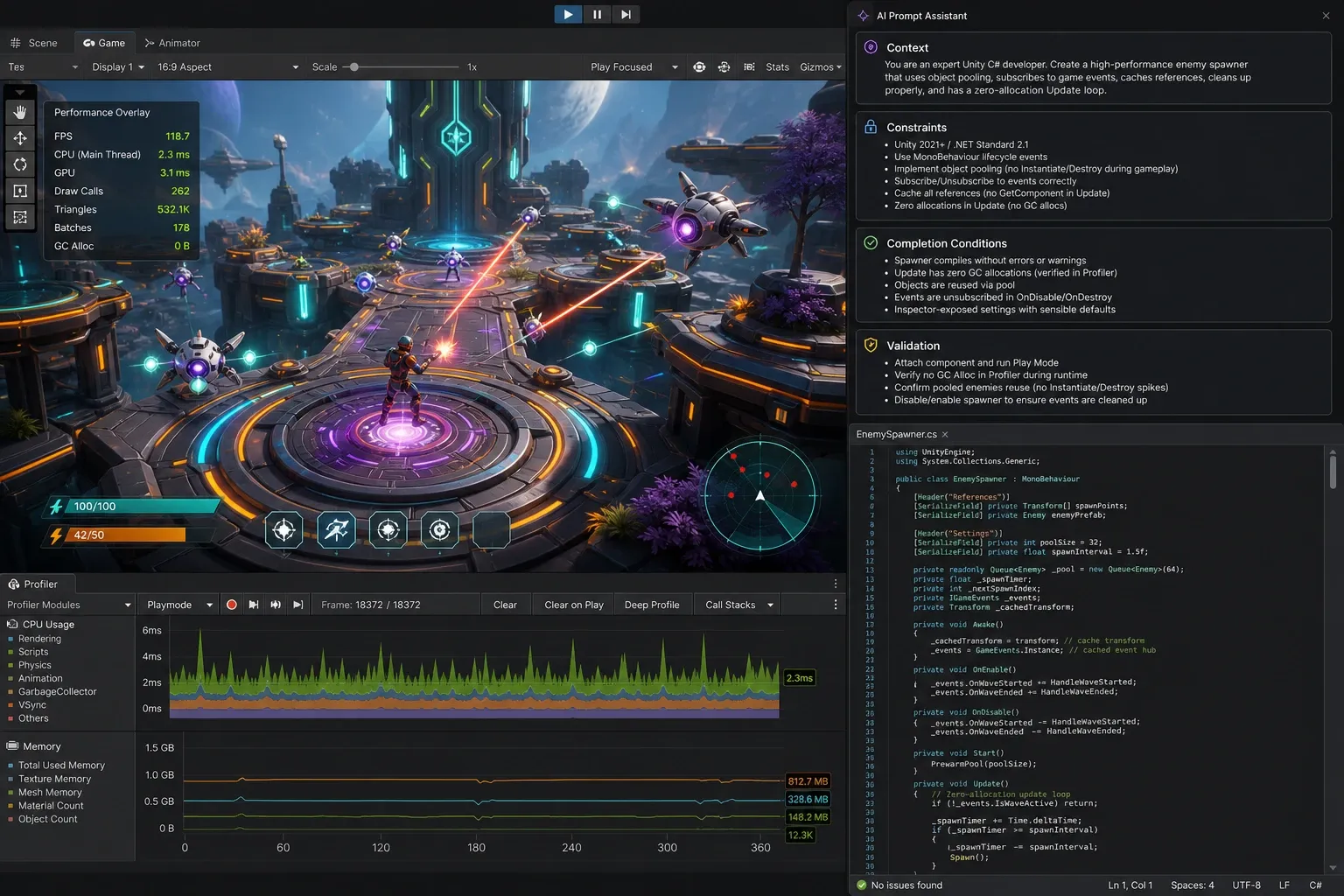Click the Scale slider handle in Game view
Screen dimensions: 1344x896
353,67
